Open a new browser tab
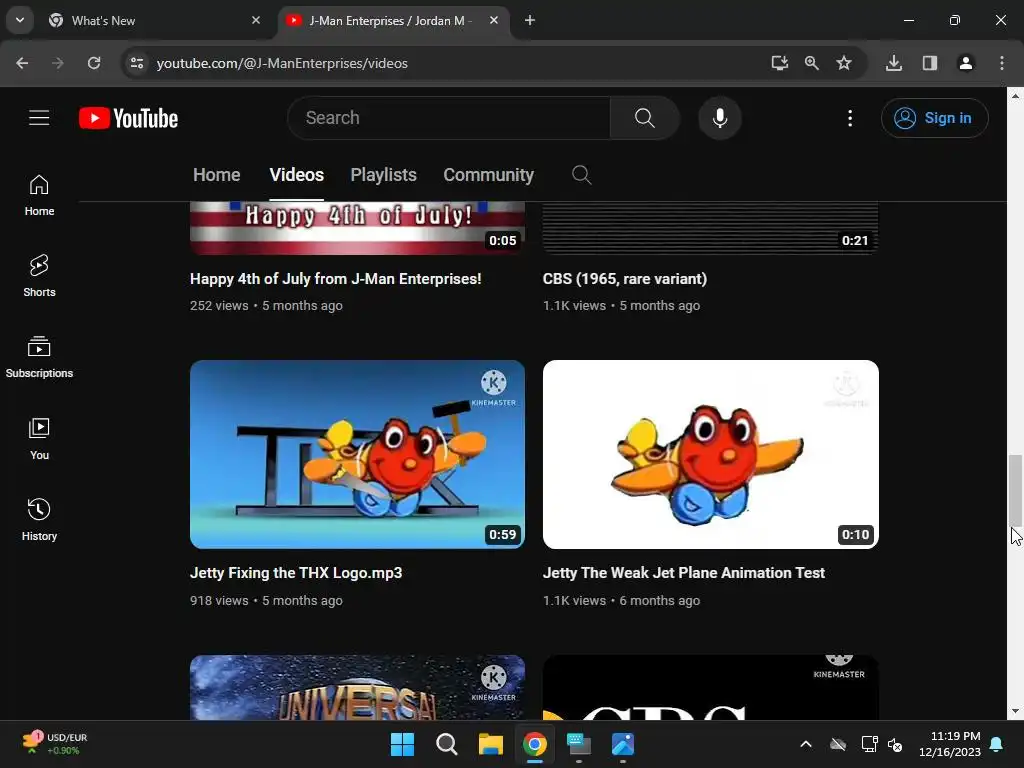Image resolution: width=1024 pixels, height=768 pixels. (x=530, y=20)
